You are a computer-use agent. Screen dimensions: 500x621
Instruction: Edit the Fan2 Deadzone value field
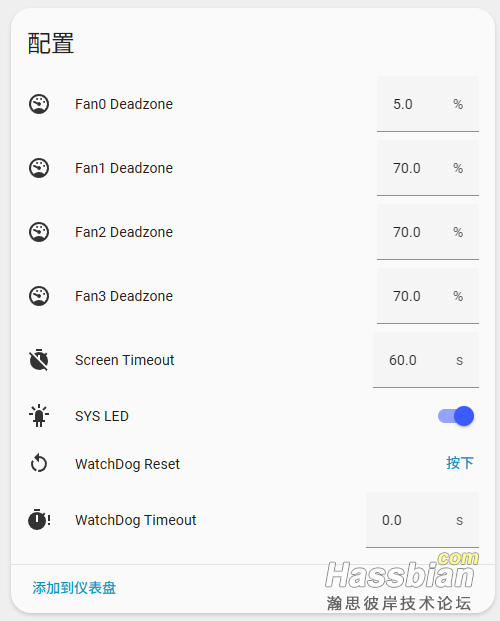click(428, 232)
